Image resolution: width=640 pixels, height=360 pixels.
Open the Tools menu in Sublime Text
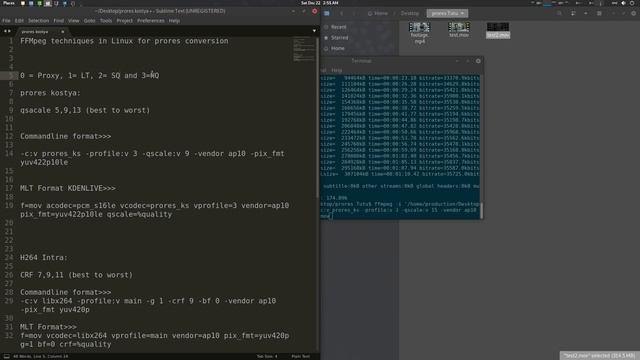tap(106, 20)
